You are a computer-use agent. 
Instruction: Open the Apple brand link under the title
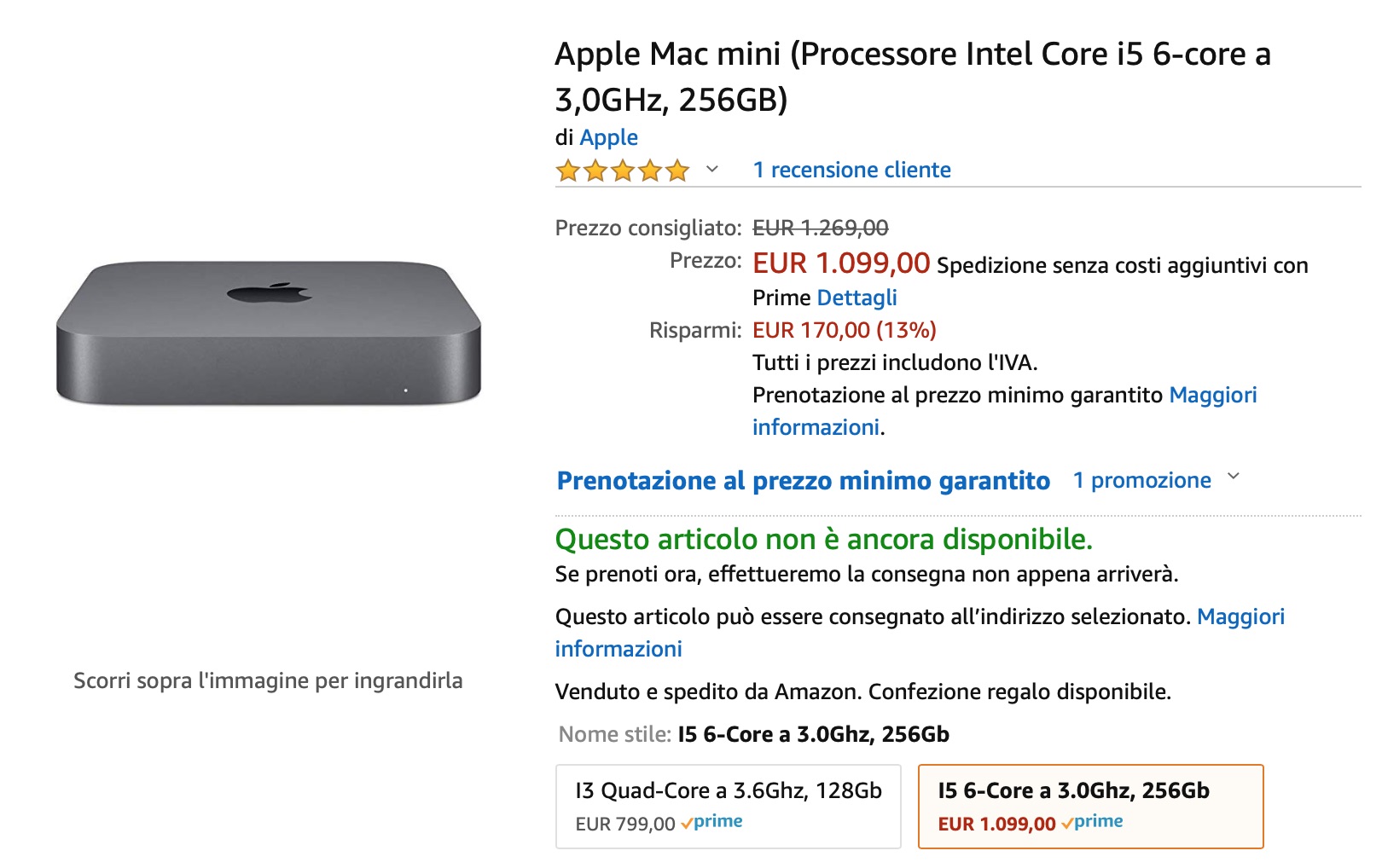click(x=608, y=137)
